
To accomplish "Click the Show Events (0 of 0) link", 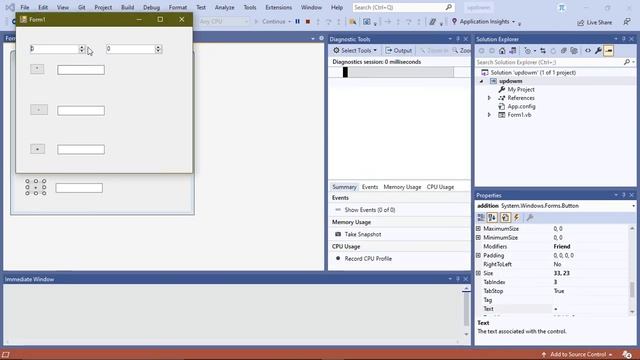I will pyautogui.click(x=370, y=210).
